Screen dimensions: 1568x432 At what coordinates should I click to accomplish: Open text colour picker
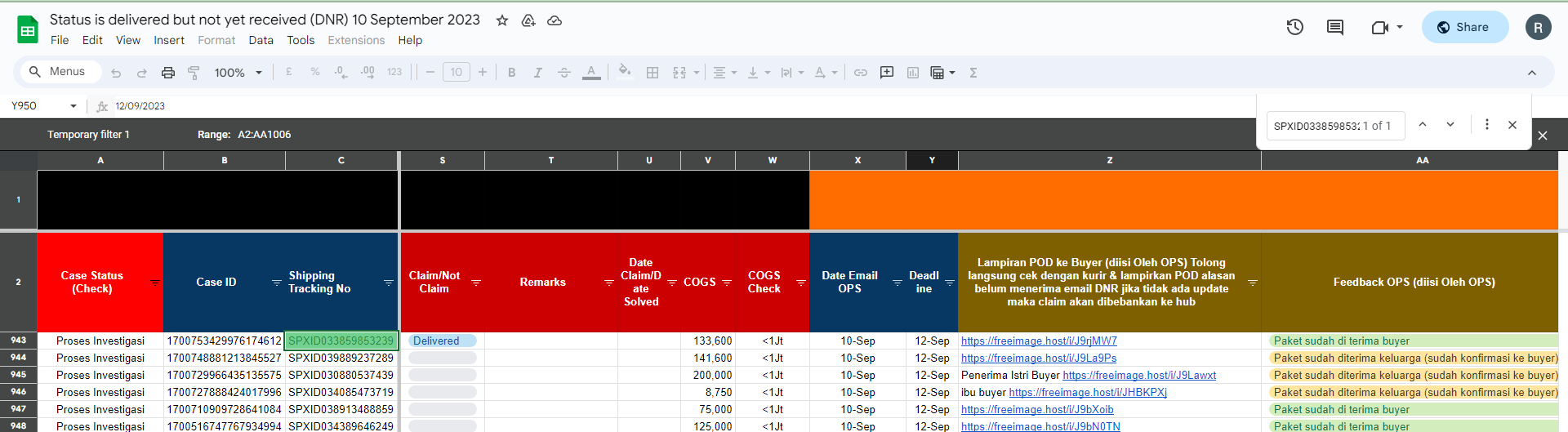click(x=591, y=73)
